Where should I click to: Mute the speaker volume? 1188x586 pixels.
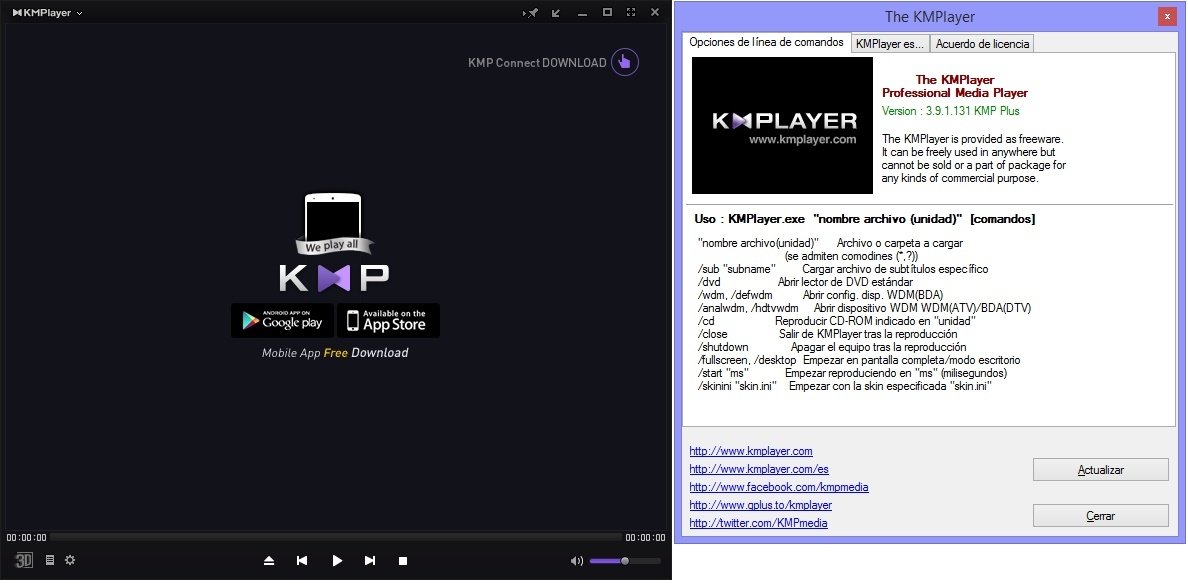(577, 560)
